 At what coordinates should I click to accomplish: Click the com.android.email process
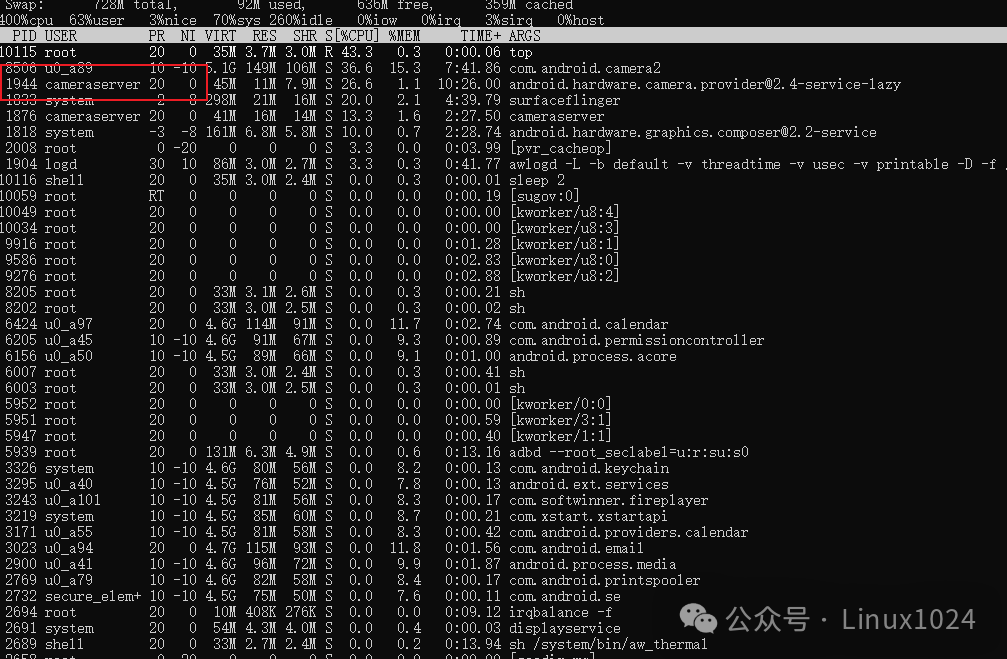point(576,549)
